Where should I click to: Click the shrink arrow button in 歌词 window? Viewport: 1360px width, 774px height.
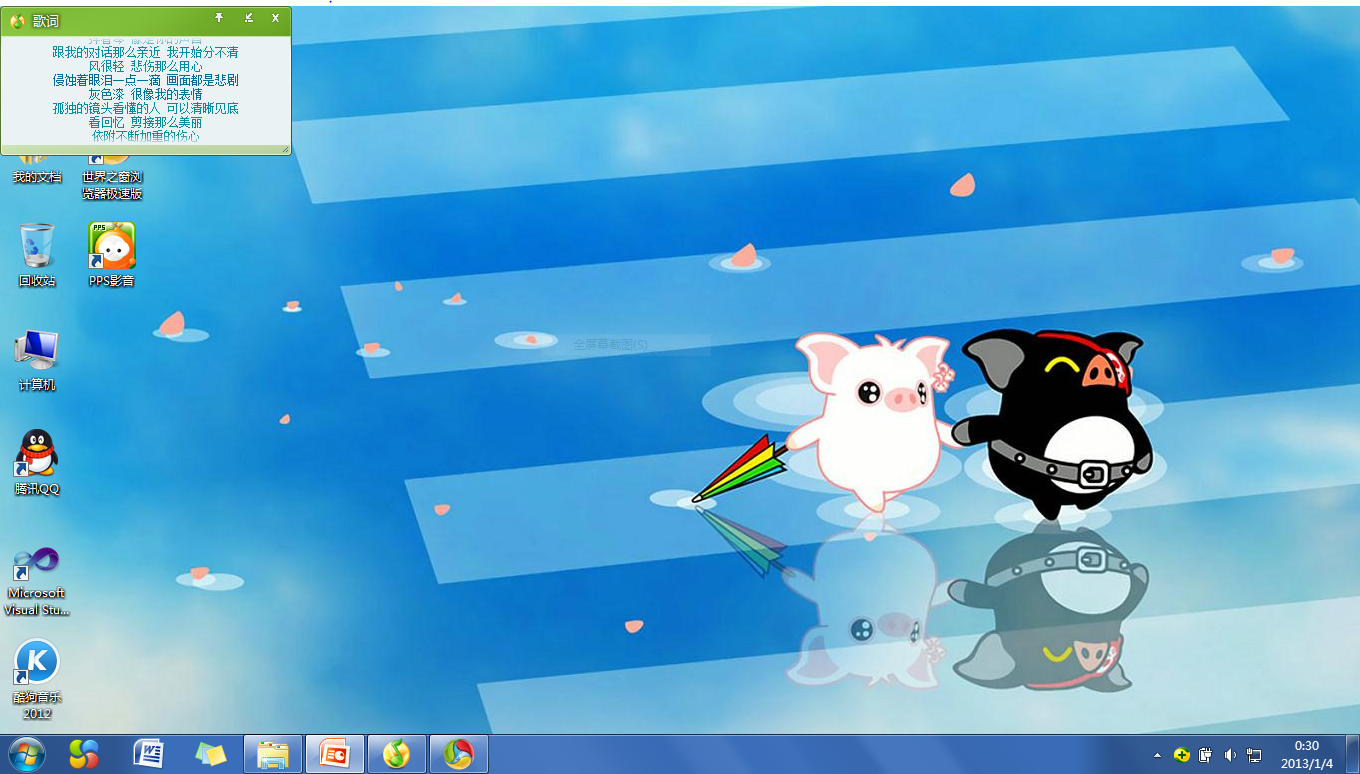[x=248, y=18]
